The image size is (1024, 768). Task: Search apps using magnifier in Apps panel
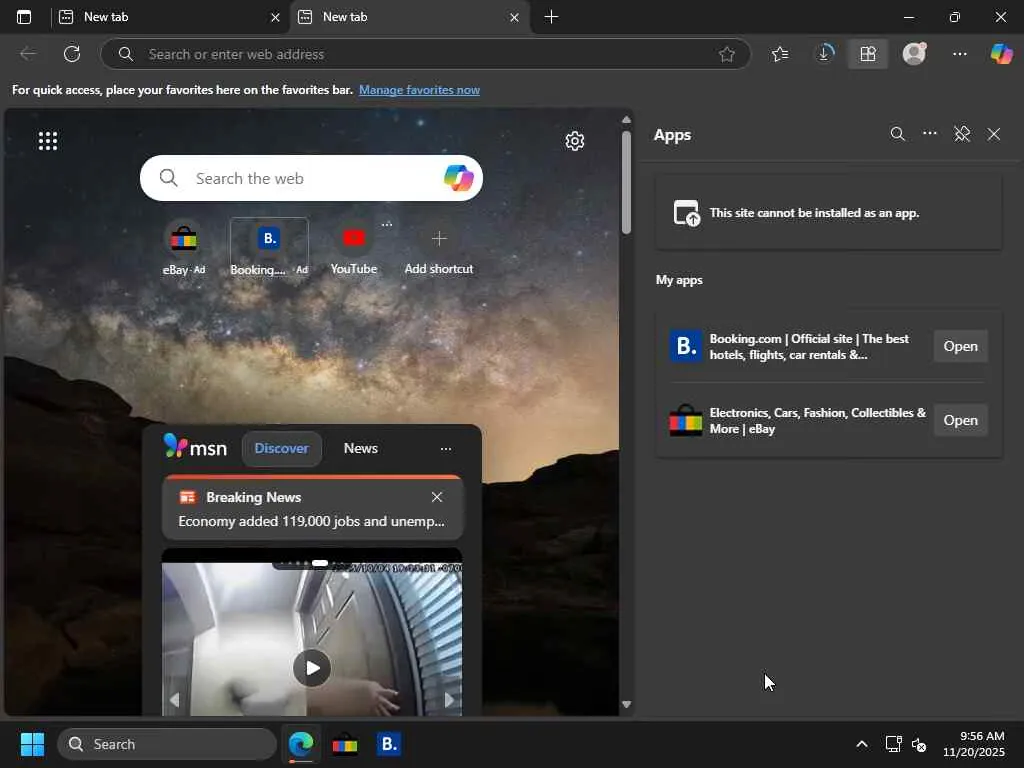click(x=897, y=134)
